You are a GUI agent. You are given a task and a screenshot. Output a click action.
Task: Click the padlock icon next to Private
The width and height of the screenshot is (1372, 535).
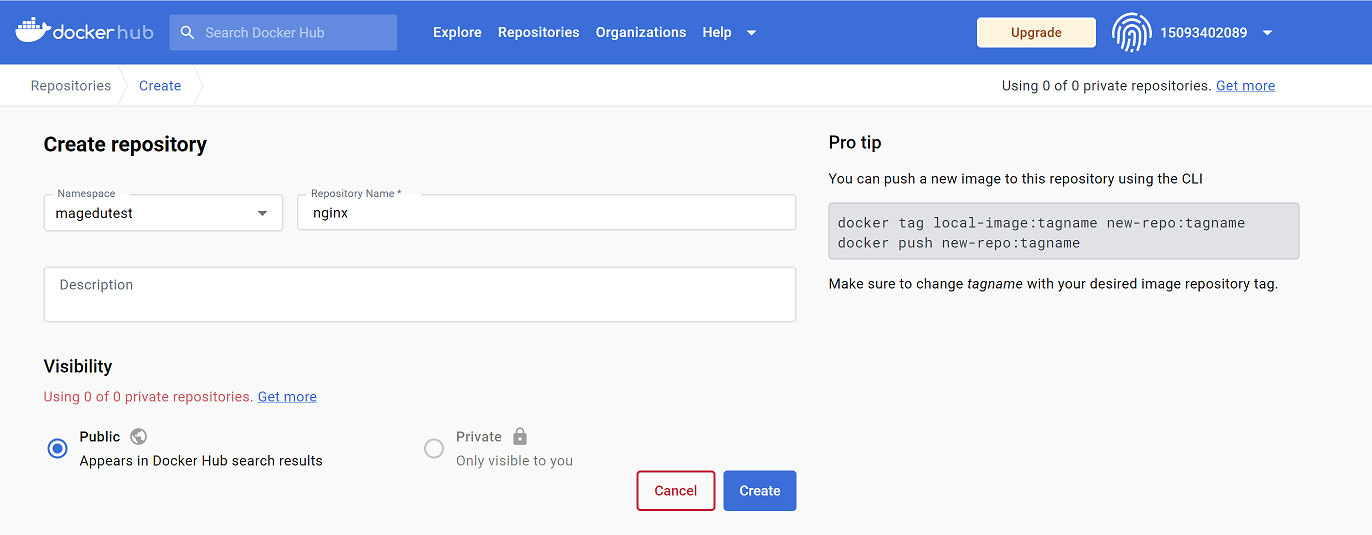(519, 436)
